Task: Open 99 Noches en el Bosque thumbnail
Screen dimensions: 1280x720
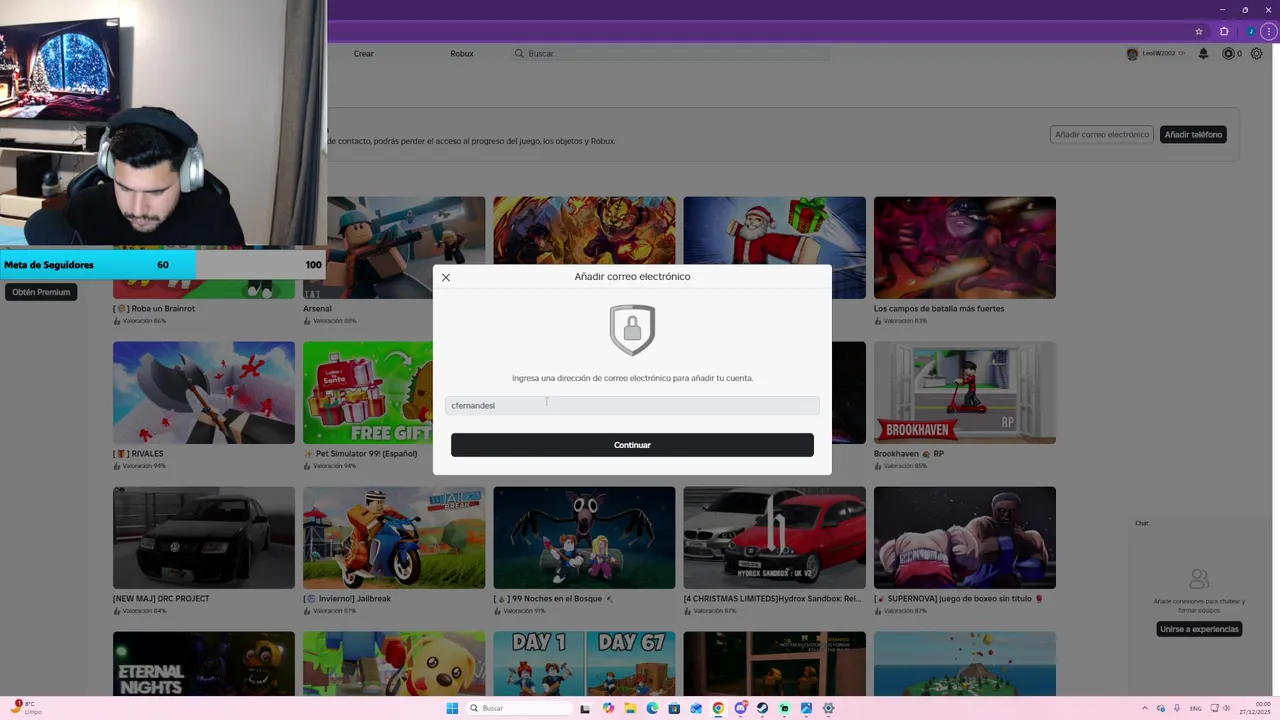Action: (584, 538)
